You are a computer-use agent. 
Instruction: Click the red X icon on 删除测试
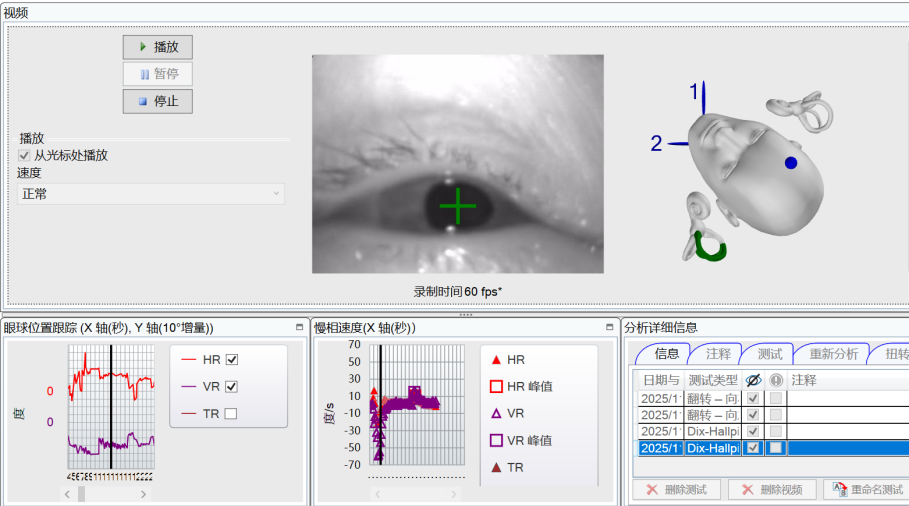(x=652, y=490)
